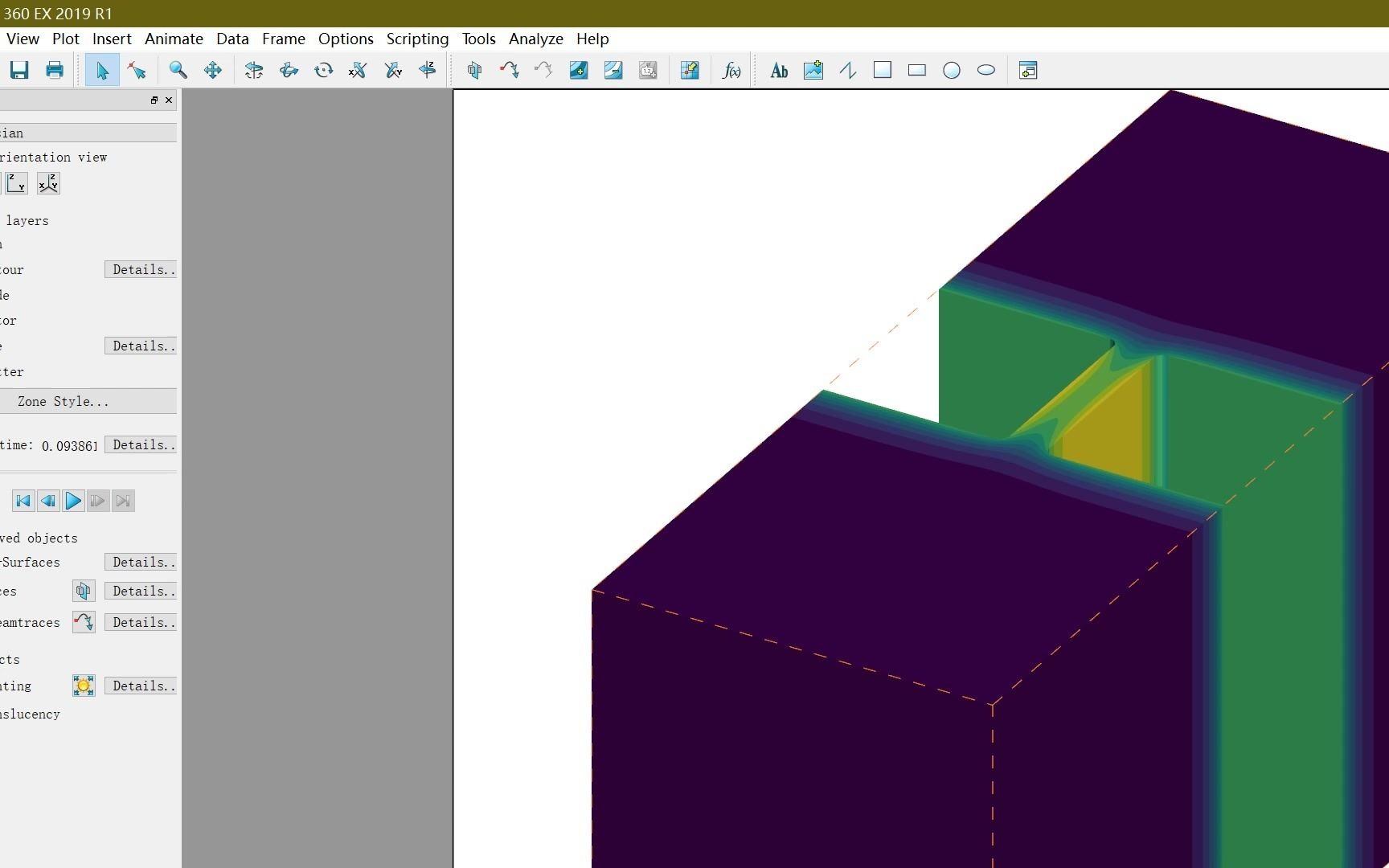Select the add streamtrace tool in toolbar
The image size is (1389, 868).
click(x=509, y=71)
